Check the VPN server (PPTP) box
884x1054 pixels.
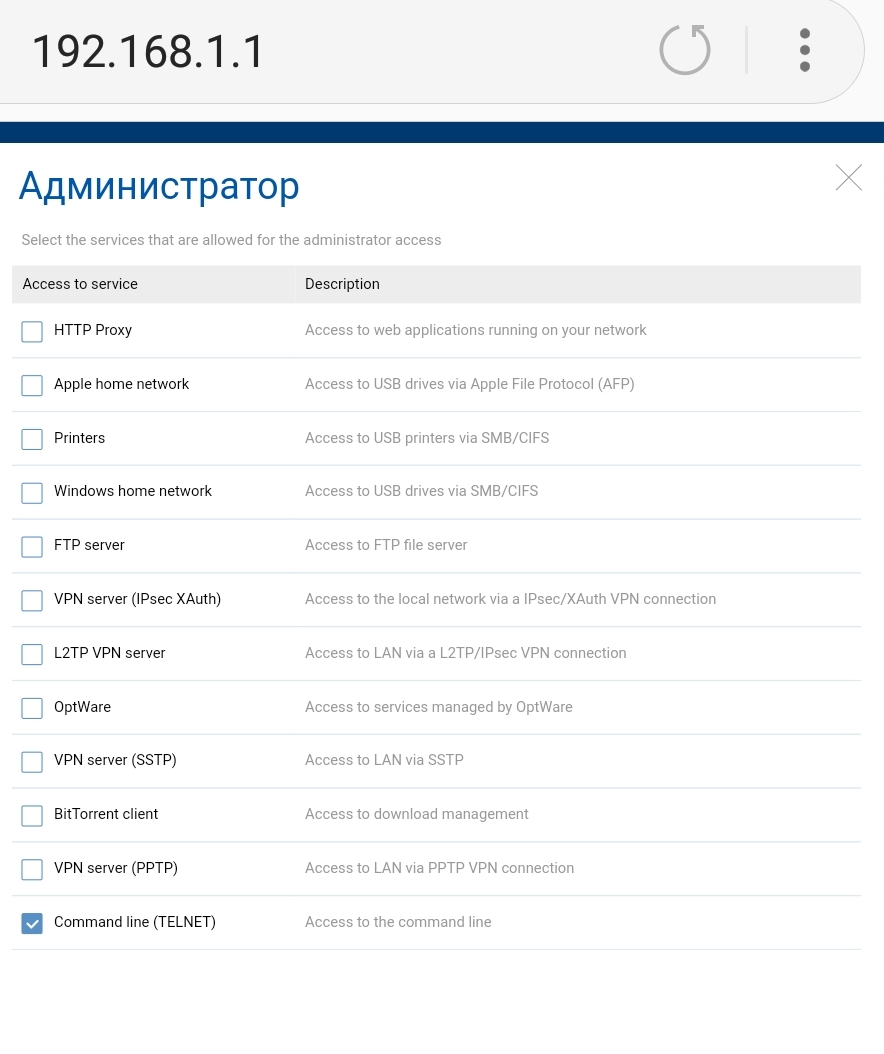[32, 869]
